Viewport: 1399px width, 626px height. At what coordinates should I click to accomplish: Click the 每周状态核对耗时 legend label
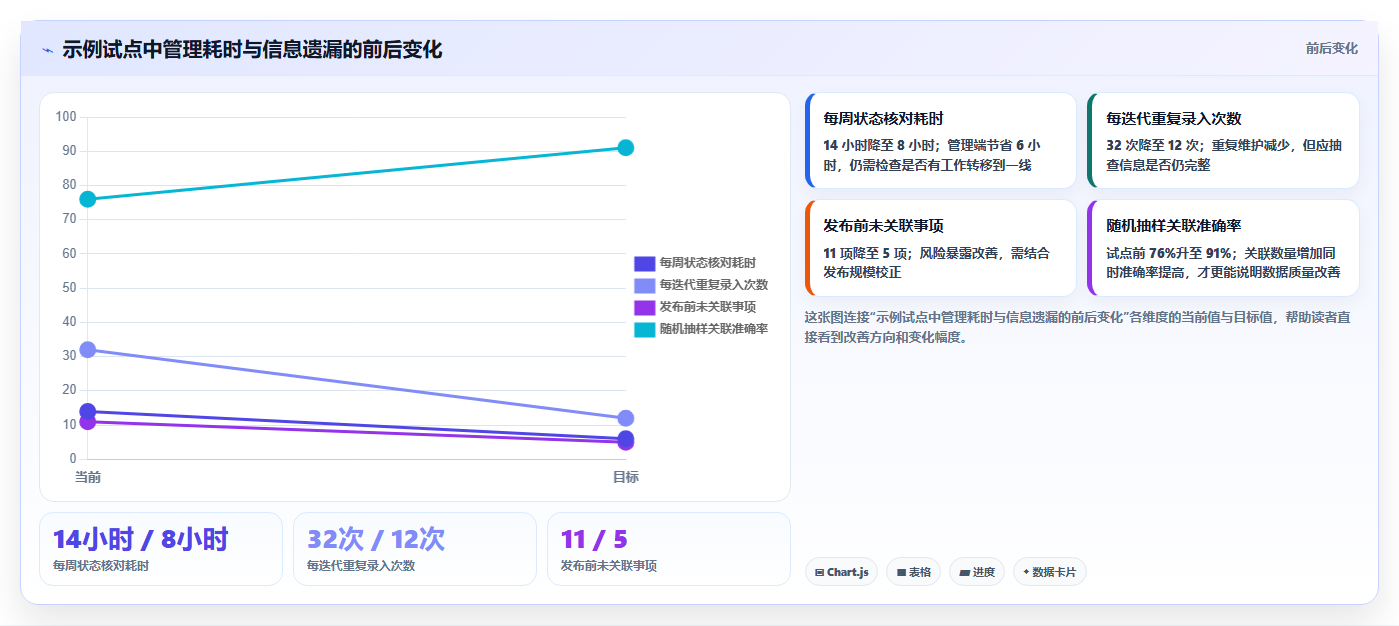point(708,263)
